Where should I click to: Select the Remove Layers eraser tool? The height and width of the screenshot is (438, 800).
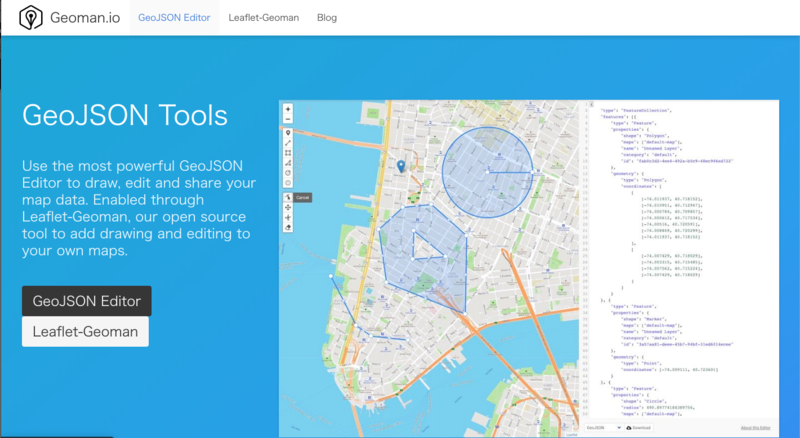click(x=288, y=228)
